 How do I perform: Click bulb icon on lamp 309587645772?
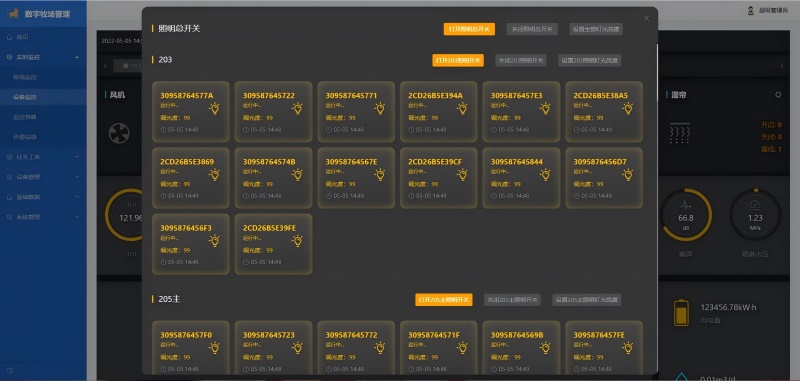tap(380, 348)
